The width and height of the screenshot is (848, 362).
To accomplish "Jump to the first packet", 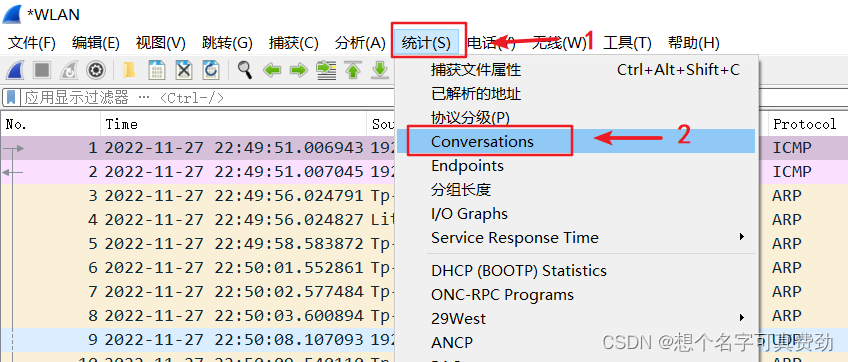I will [x=353, y=70].
